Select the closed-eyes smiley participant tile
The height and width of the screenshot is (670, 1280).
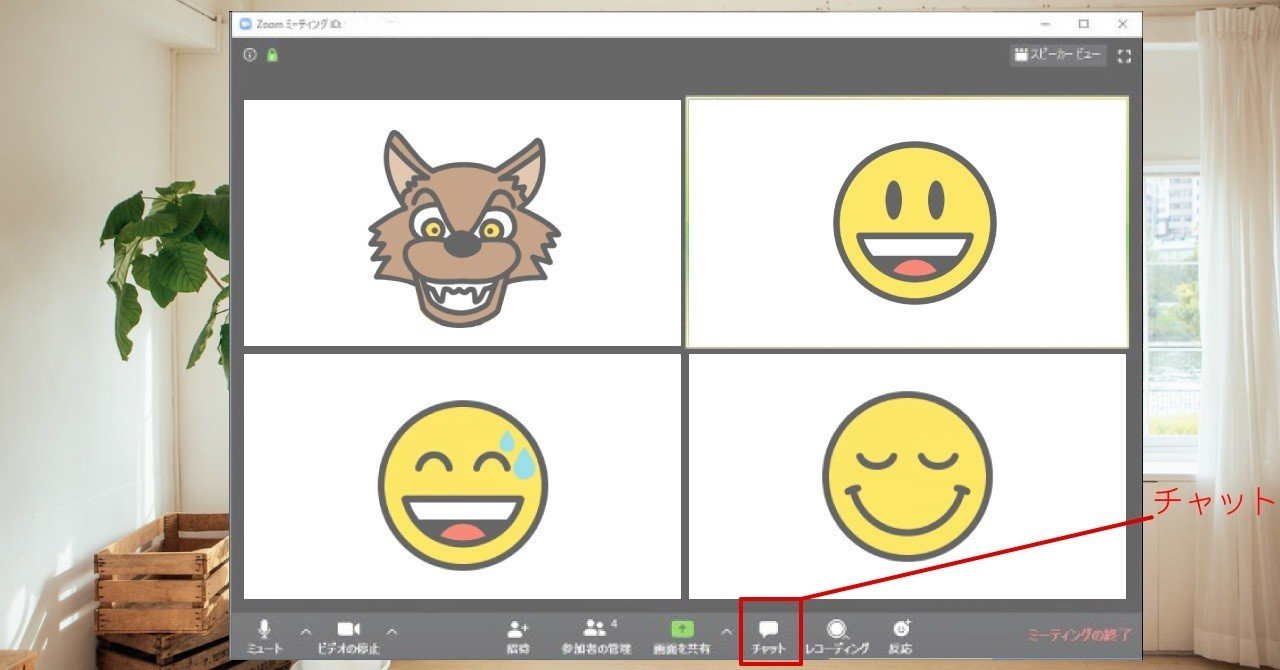pyautogui.click(x=907, y=476)
